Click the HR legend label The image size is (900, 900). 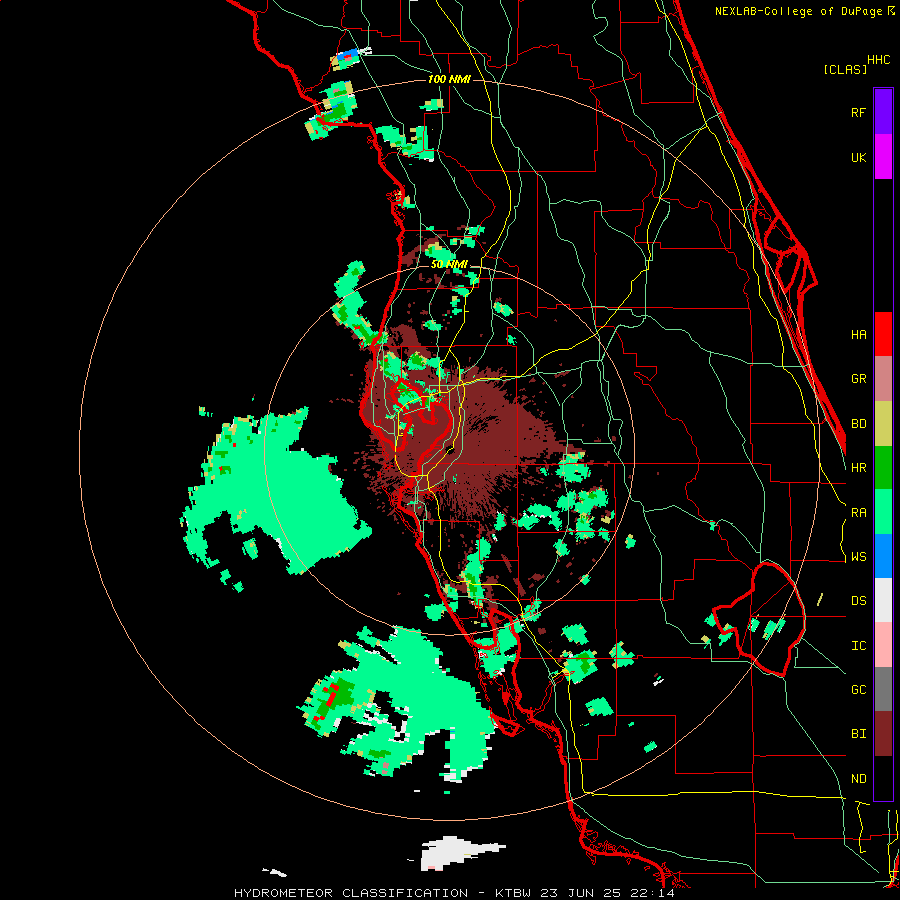858,468
